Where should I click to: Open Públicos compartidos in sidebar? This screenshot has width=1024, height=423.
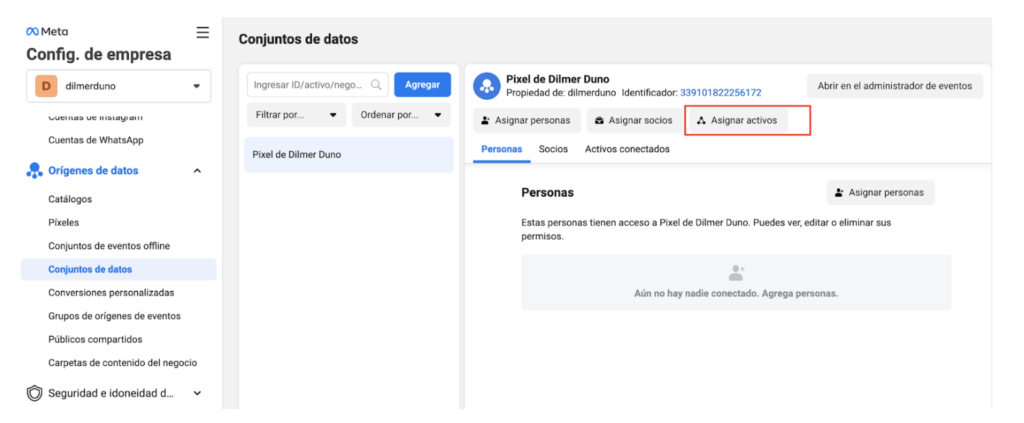click(x=95, y=339)
